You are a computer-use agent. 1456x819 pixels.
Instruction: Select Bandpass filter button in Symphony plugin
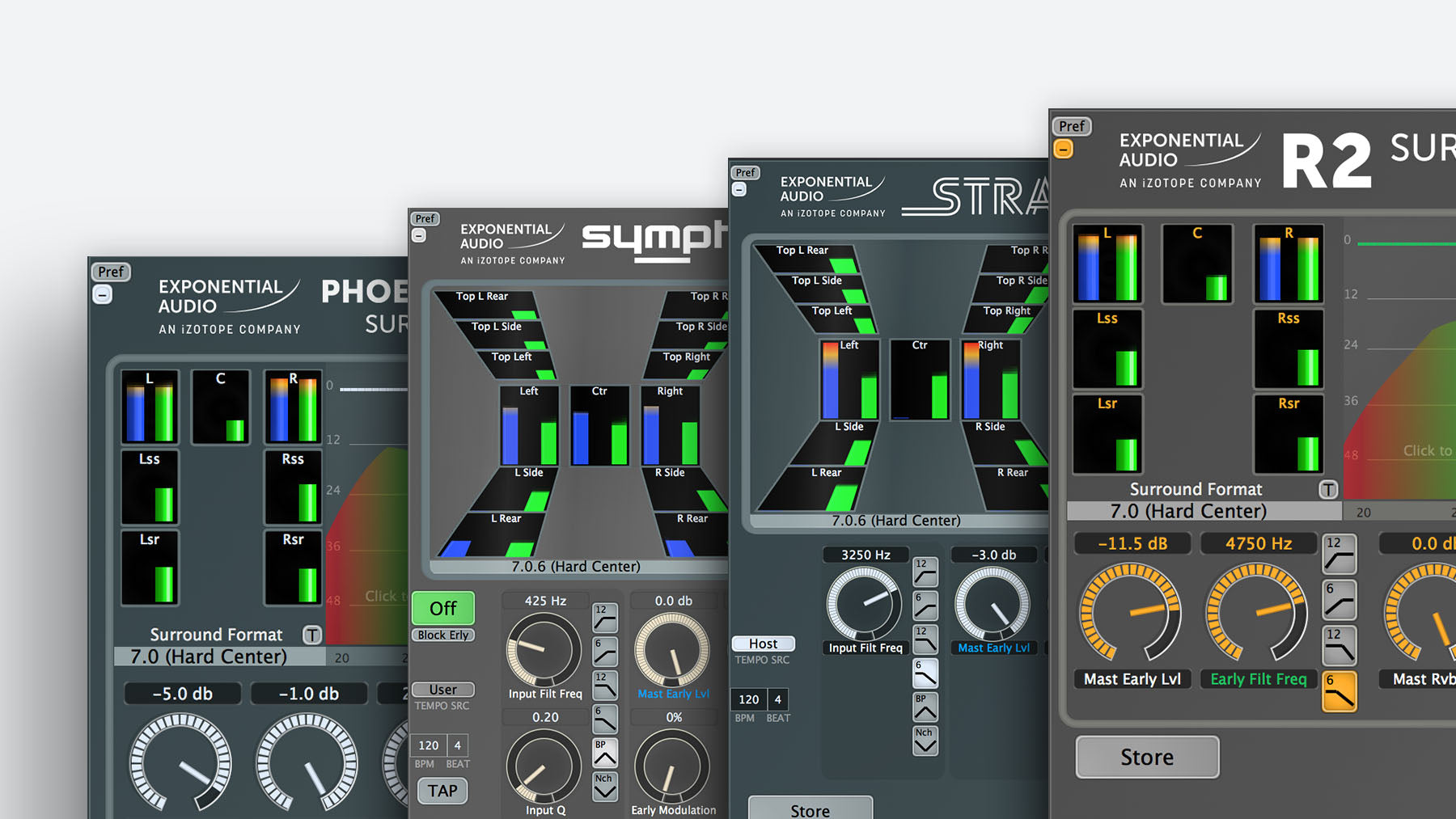(604, 754)
